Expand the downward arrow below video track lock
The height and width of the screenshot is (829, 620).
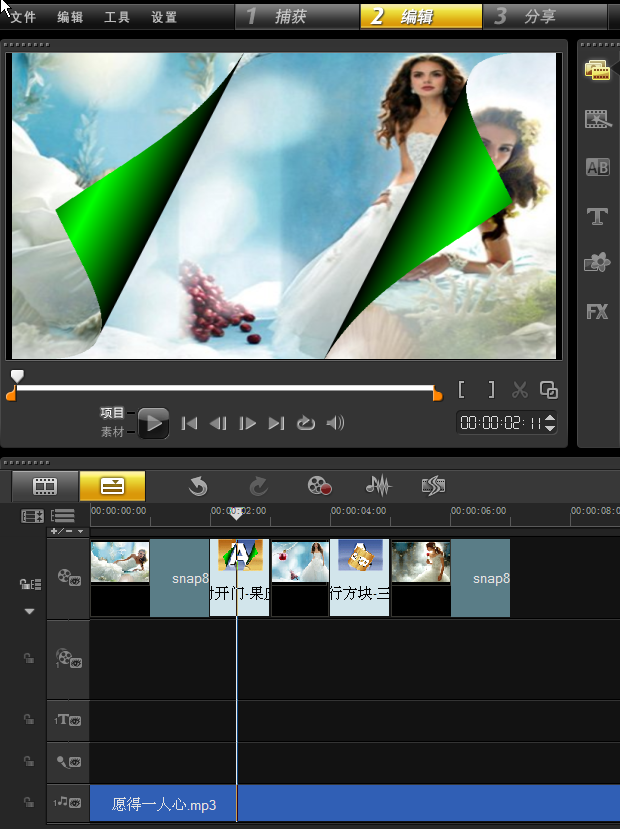pyautogui.click(x=30, y=611)
